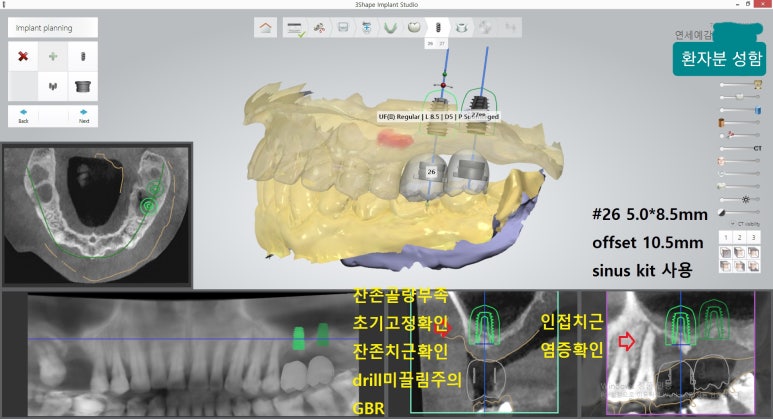773x419 pixels.
Task: Select the multiple implants icon
Action: tap(53, 86)
